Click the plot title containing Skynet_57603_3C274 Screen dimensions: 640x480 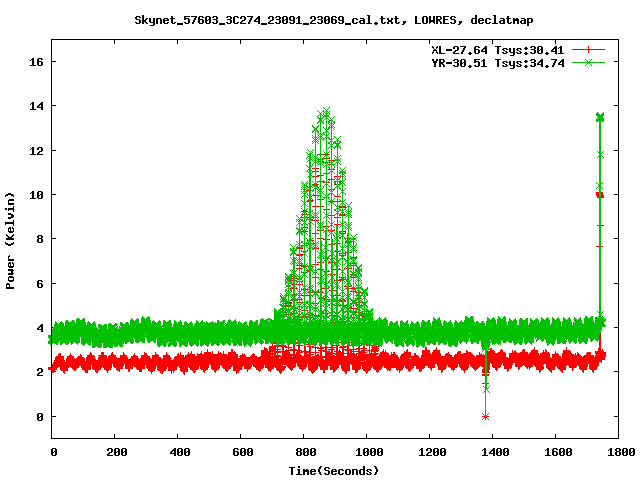pyautogui.click(x=320, y=19)
